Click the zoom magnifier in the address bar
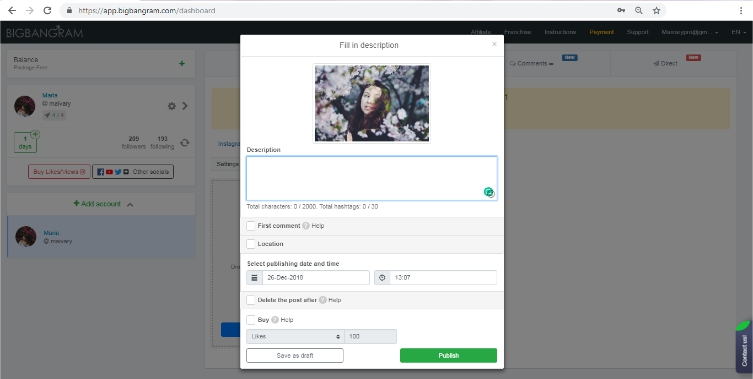The width and height of the screenshot is (753, 379). tap(639, 10)
